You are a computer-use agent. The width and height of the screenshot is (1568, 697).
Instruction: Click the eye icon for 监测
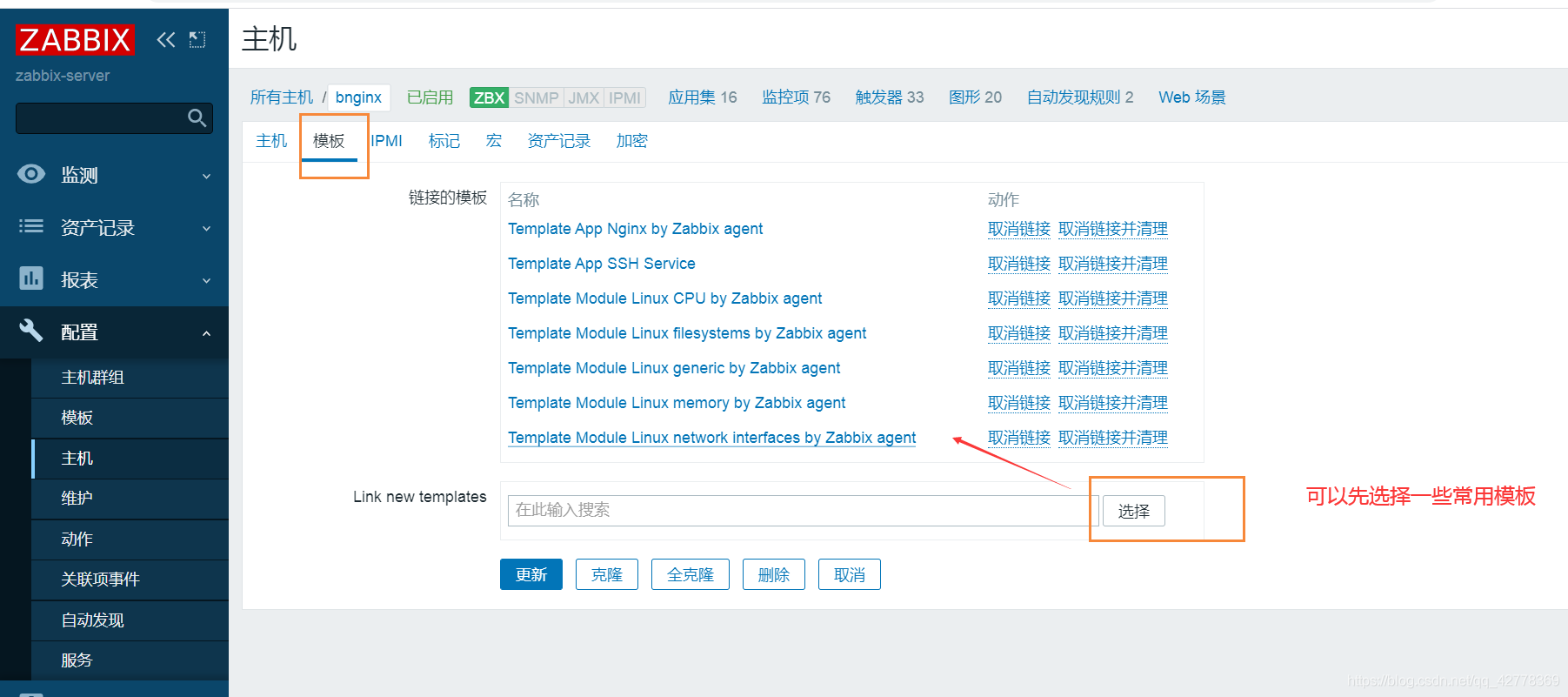point(31,174)
